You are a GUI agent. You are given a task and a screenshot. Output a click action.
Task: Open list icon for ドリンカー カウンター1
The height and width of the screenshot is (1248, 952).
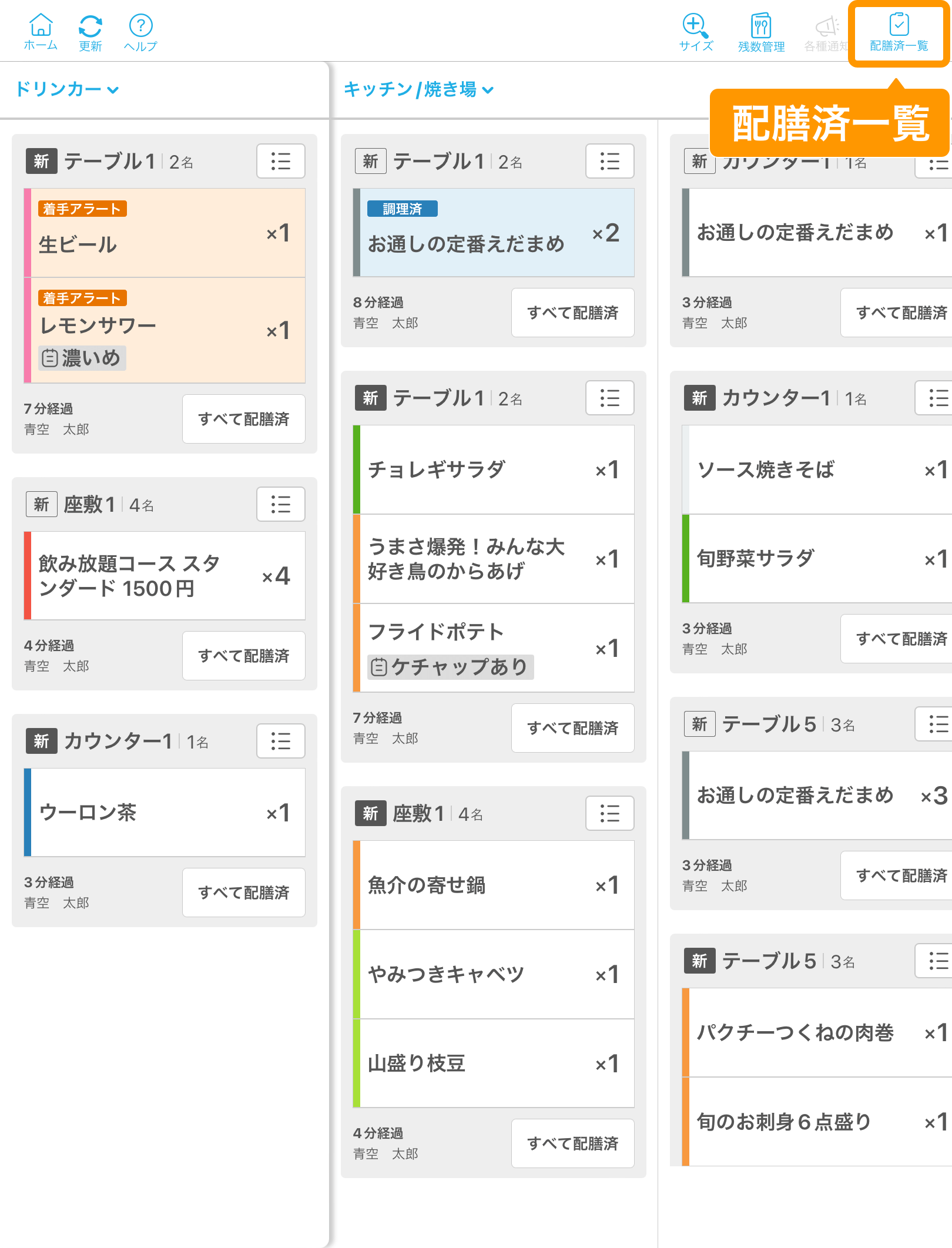[281, 741]
